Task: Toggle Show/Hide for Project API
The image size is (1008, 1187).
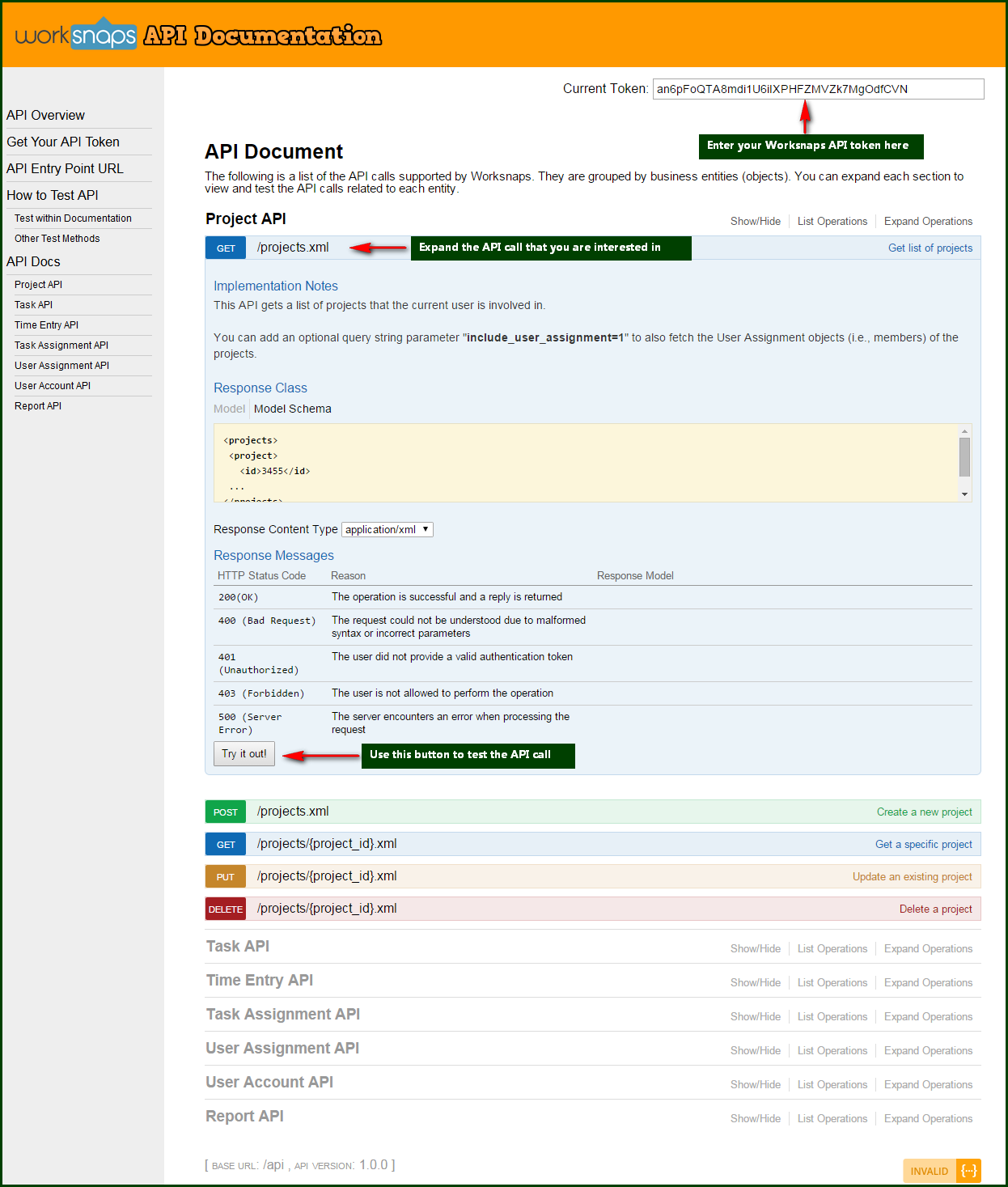Action: 756,221
